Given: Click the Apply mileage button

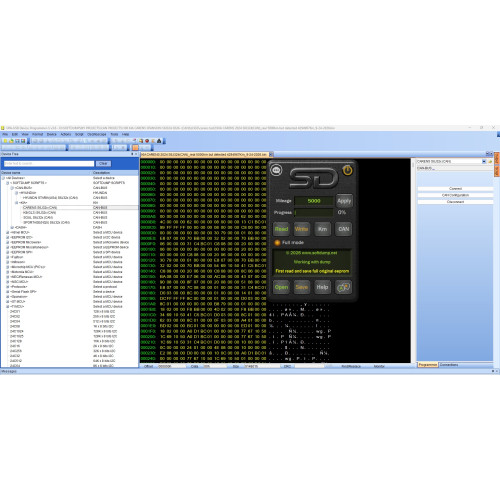Looking at the screenshot, I should (x=344, y=201).
